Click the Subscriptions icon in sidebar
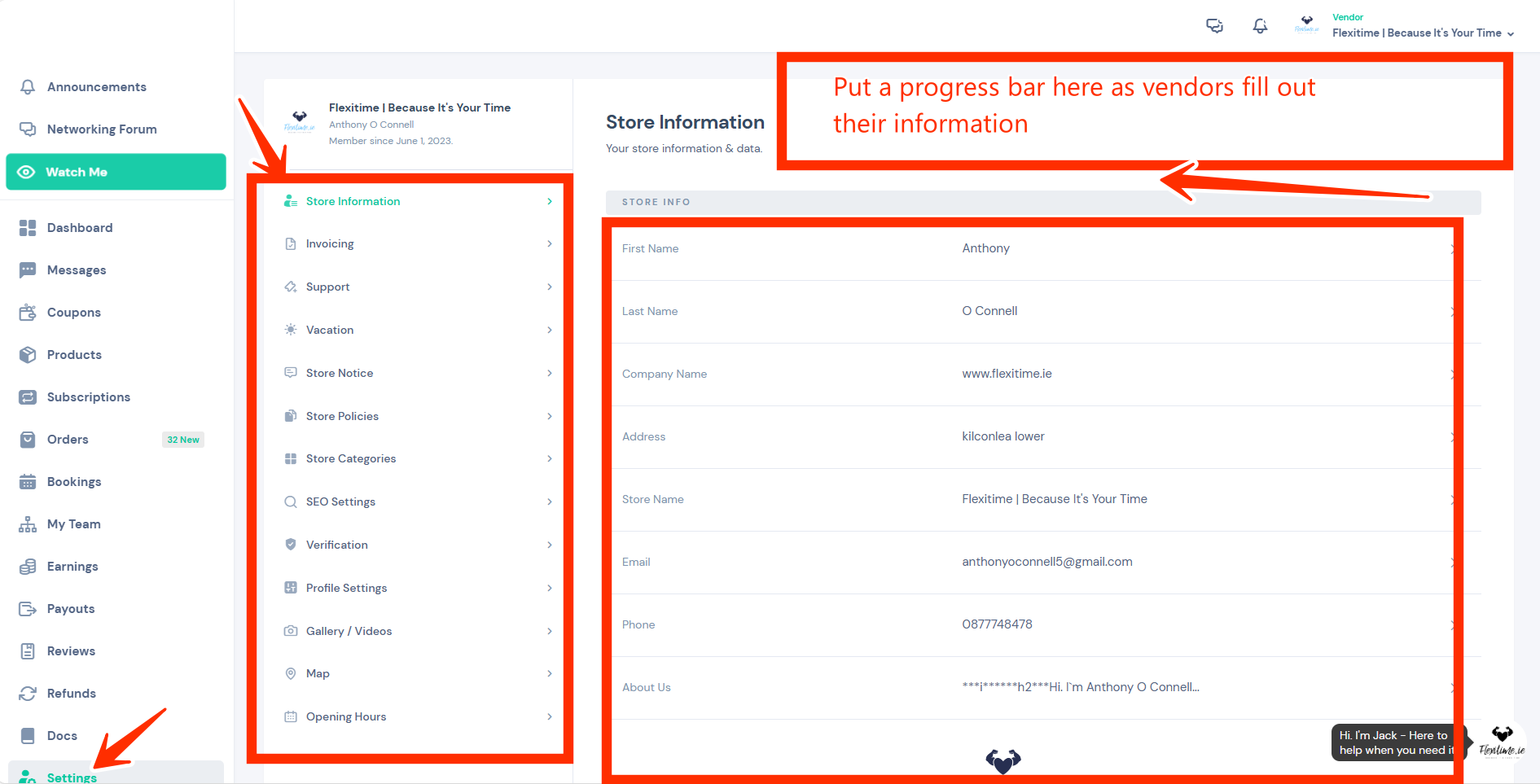The width and height of the screenshot is (1540, 784). (x=28, y=397)
